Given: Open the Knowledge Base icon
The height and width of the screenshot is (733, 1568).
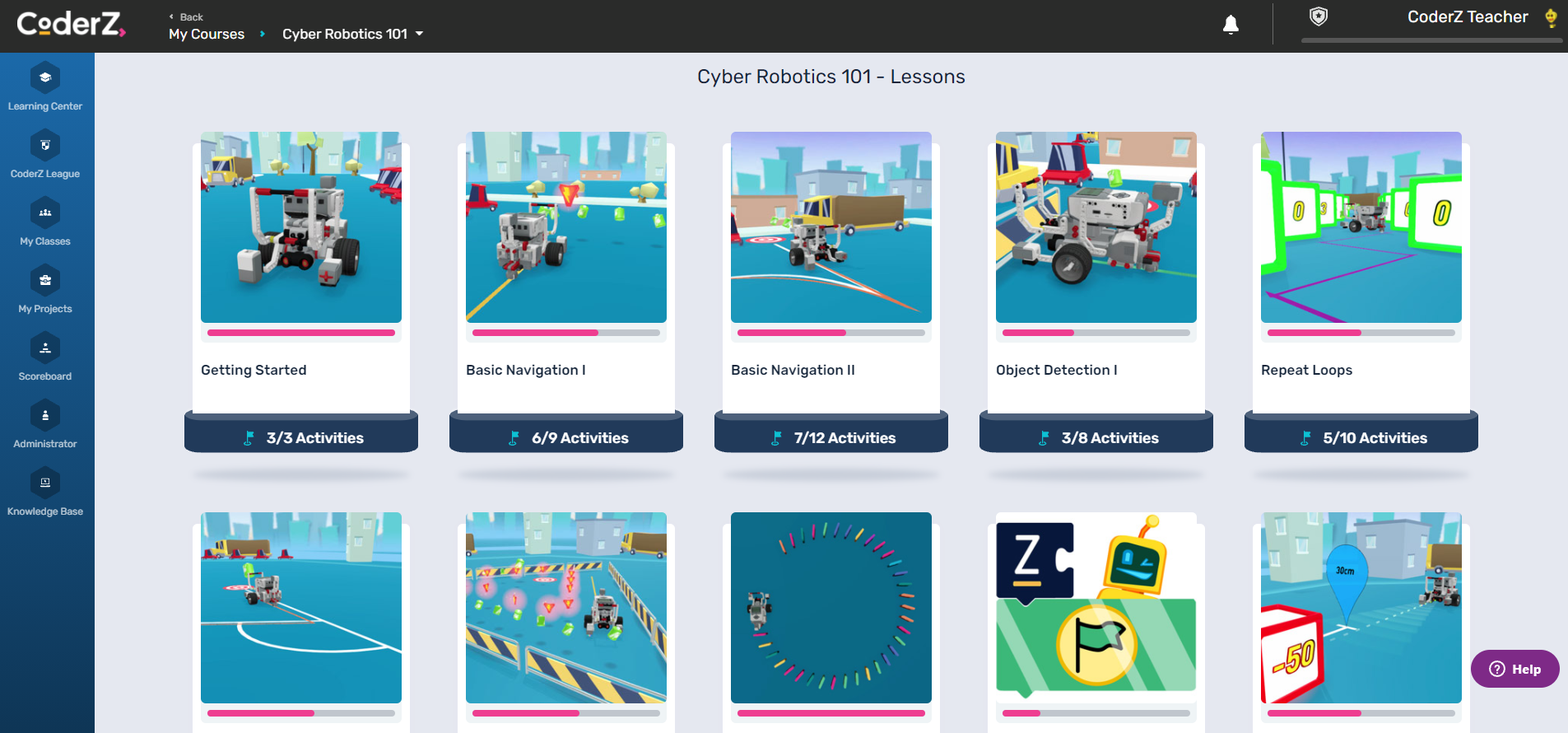Looking at the screenshot, I should pos(45,483).
